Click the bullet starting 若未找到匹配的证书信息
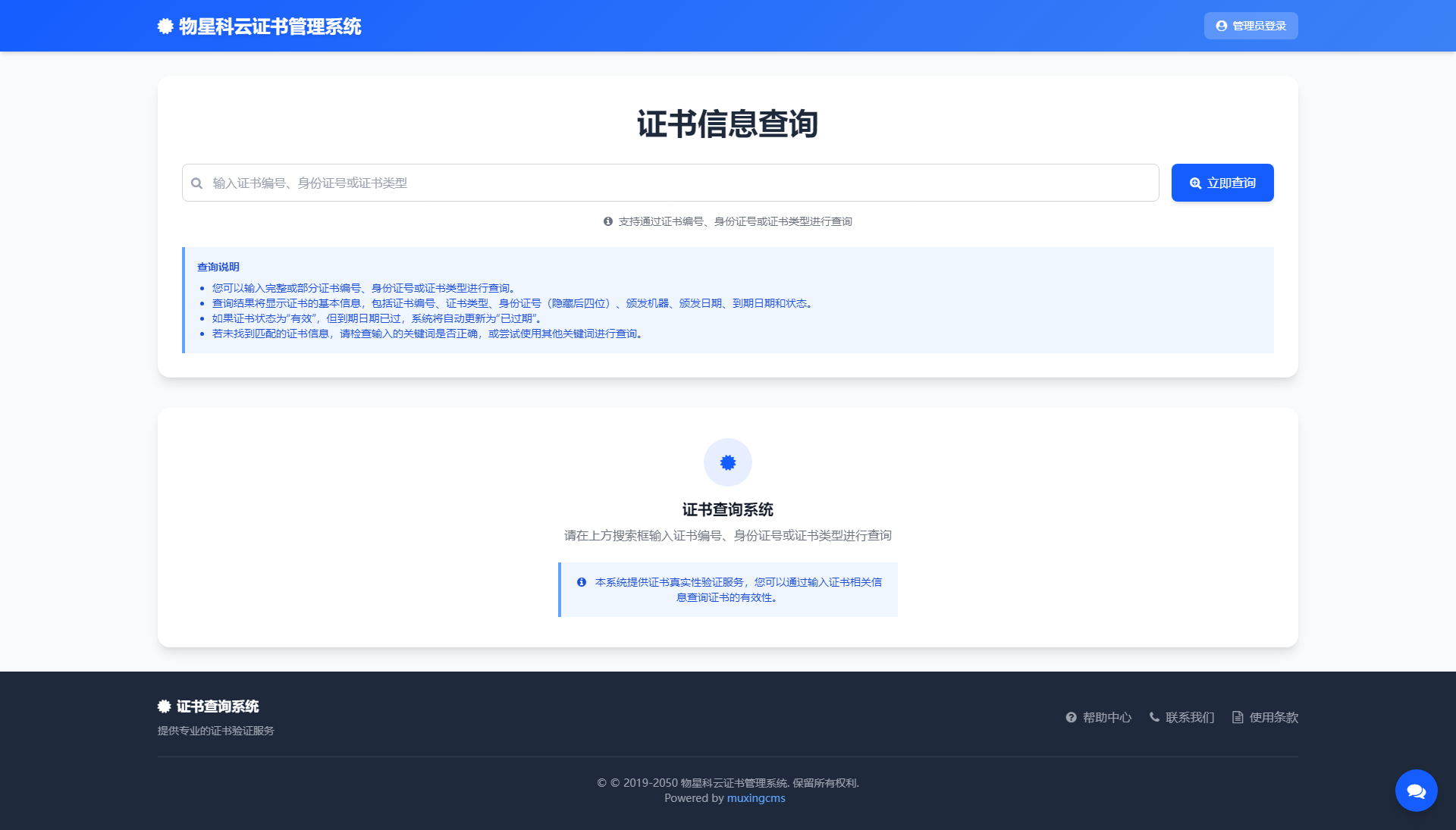Image resolution: width=1456 pixels, height=830 pixels. tap(429, 334)
